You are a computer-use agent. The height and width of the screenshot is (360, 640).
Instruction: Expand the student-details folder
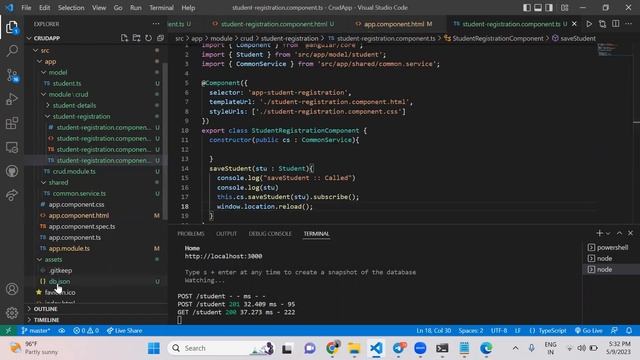tap(48, 105)
